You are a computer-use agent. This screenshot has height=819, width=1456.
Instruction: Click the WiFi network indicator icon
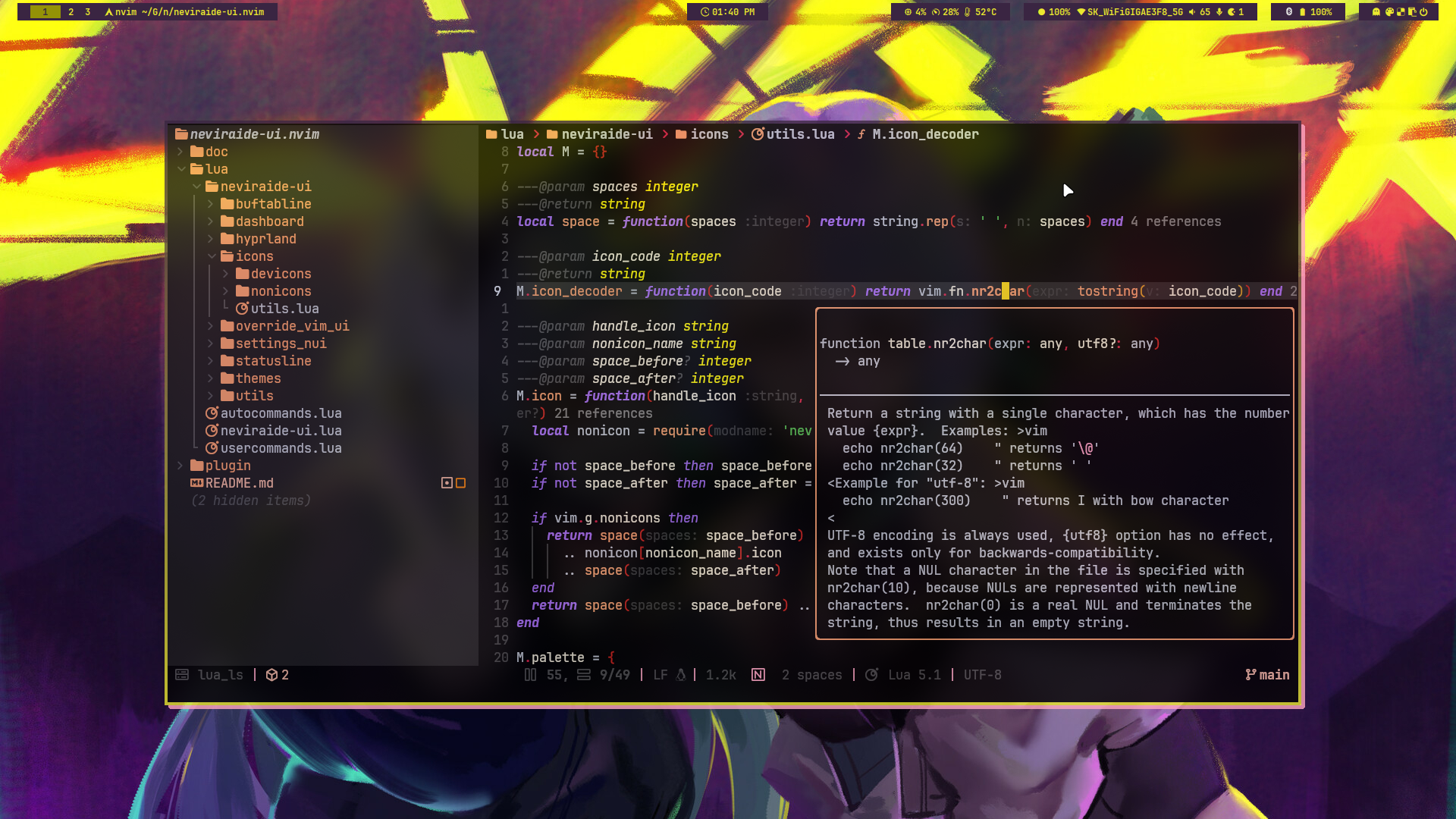pos(1081,12)
